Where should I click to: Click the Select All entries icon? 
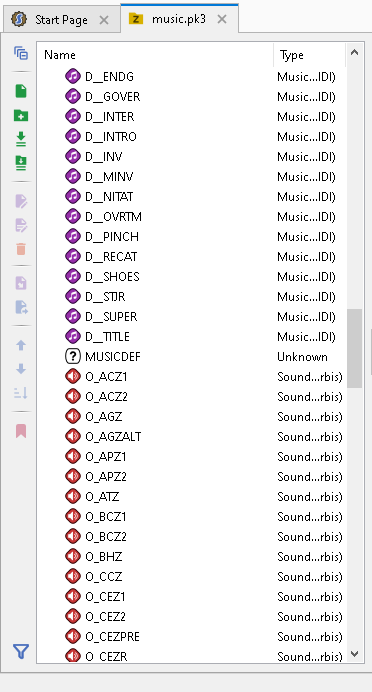coord(21,53)
